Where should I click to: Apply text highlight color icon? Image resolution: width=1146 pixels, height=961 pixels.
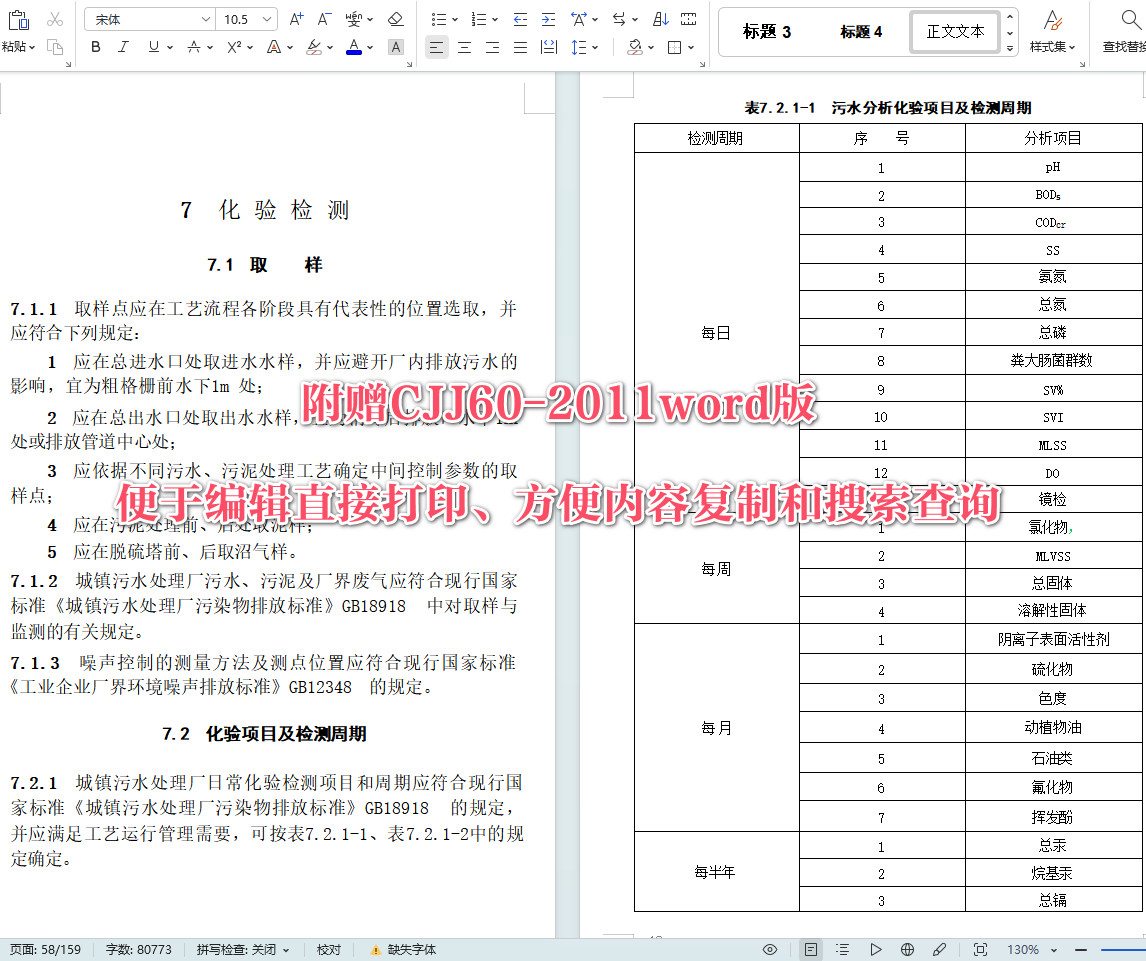coord(313,47)
